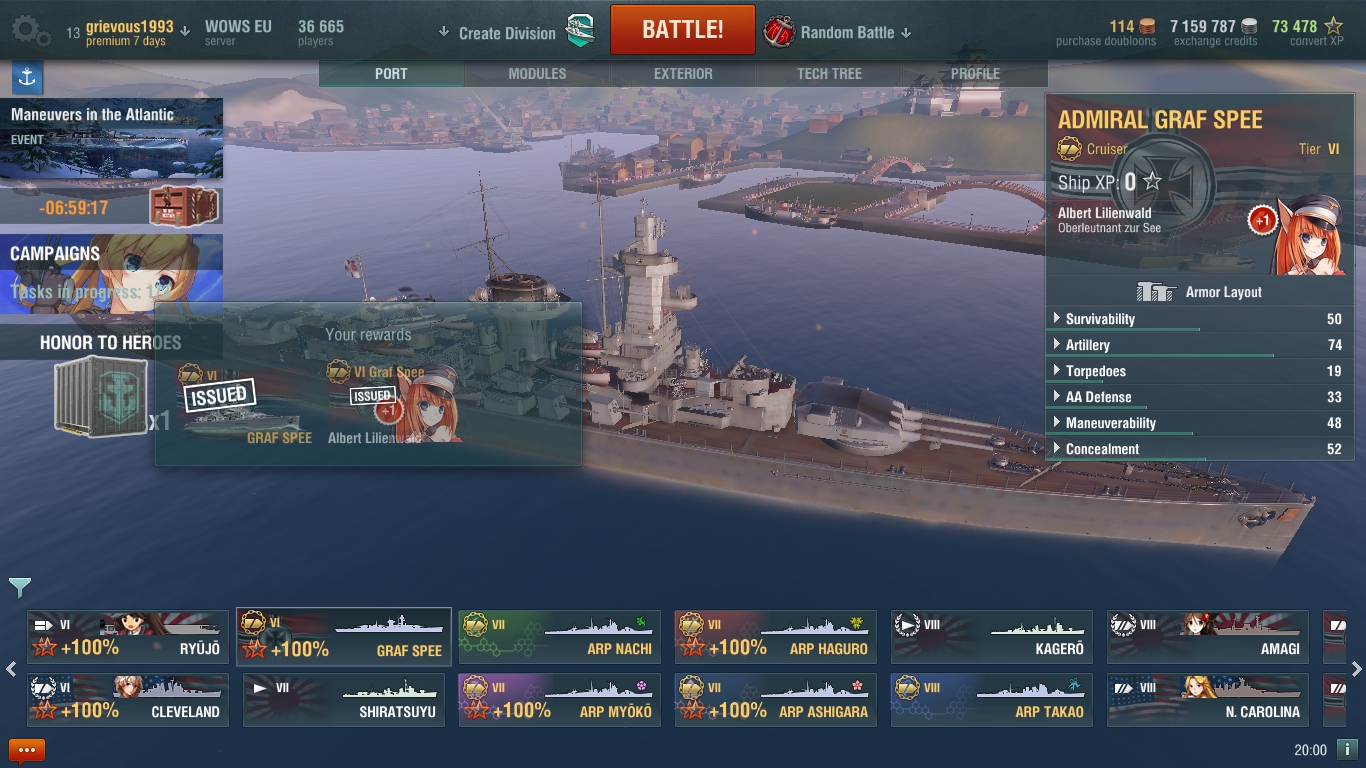Image resolution: width=1366 pixels, height=768 pixels.
Task: Open the CAMPAIGNS panel
Action: click(x=111, y=273)
